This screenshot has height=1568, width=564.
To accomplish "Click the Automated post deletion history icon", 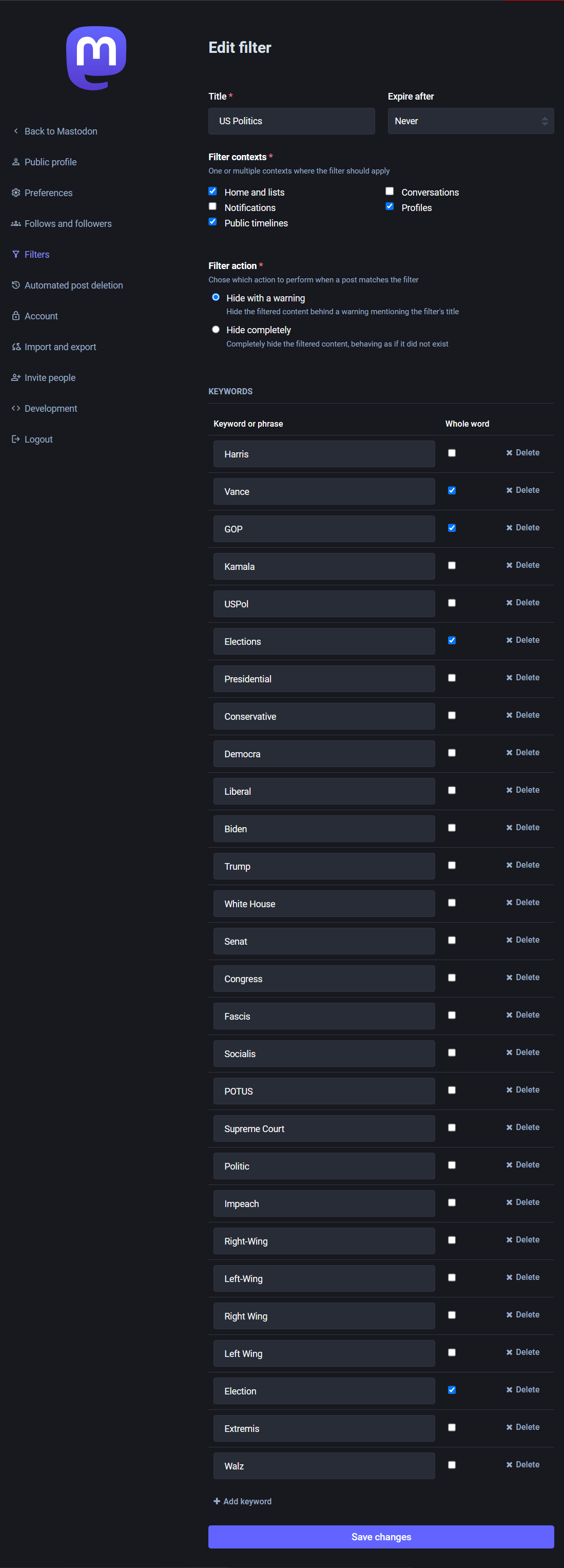I will [16, 285].
